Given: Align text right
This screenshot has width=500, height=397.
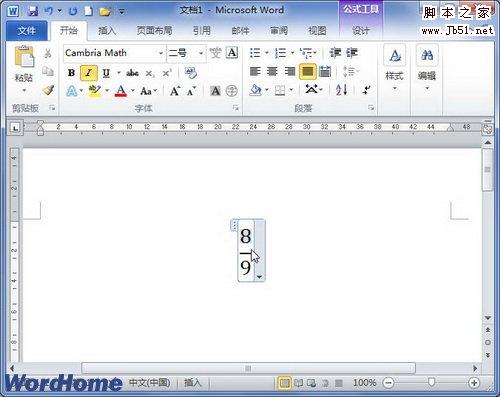Looking at the screenshot, I should click(x=290, y=71).
